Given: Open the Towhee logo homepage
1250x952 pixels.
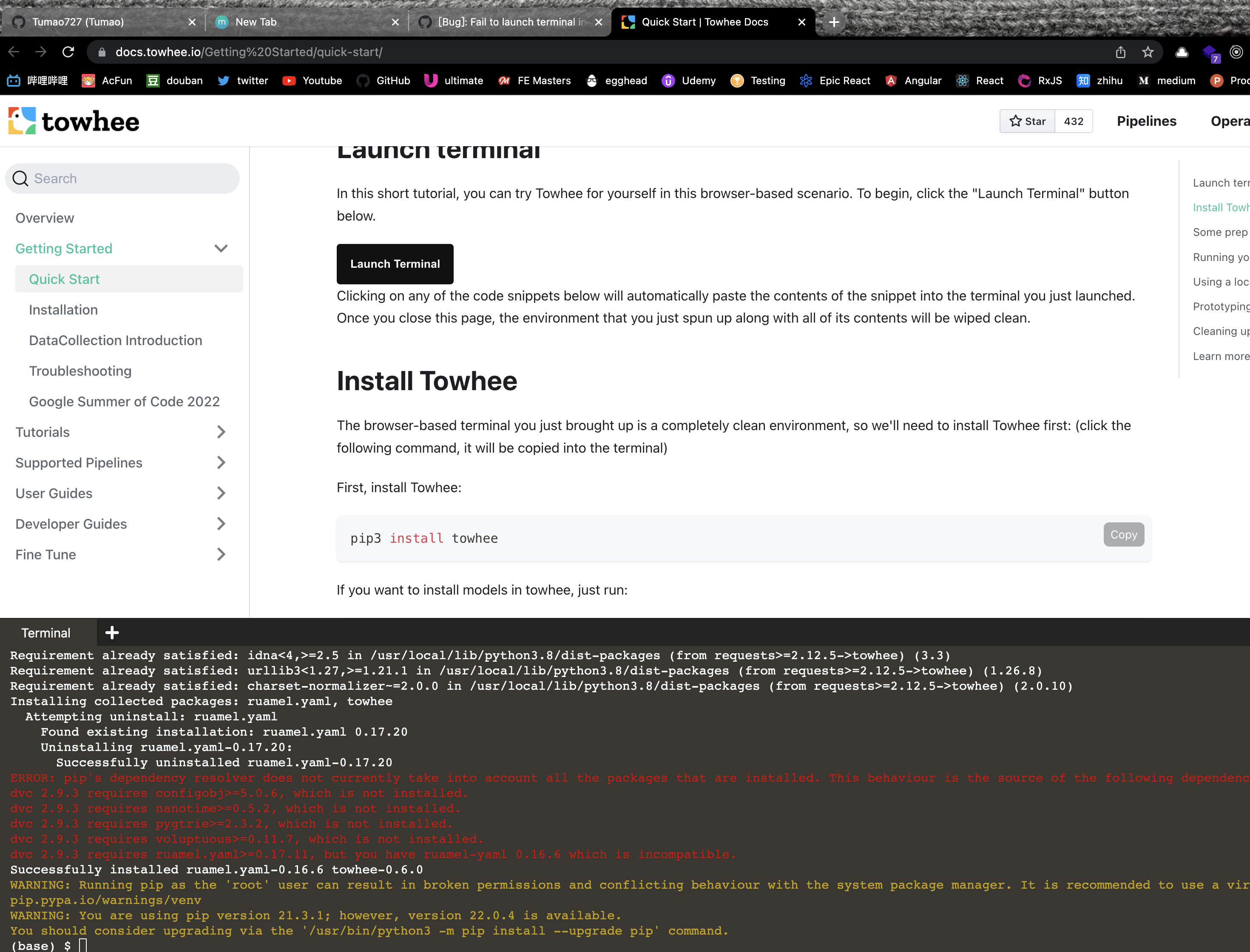Looking at the screenshot, I should (x=74, y=120).
